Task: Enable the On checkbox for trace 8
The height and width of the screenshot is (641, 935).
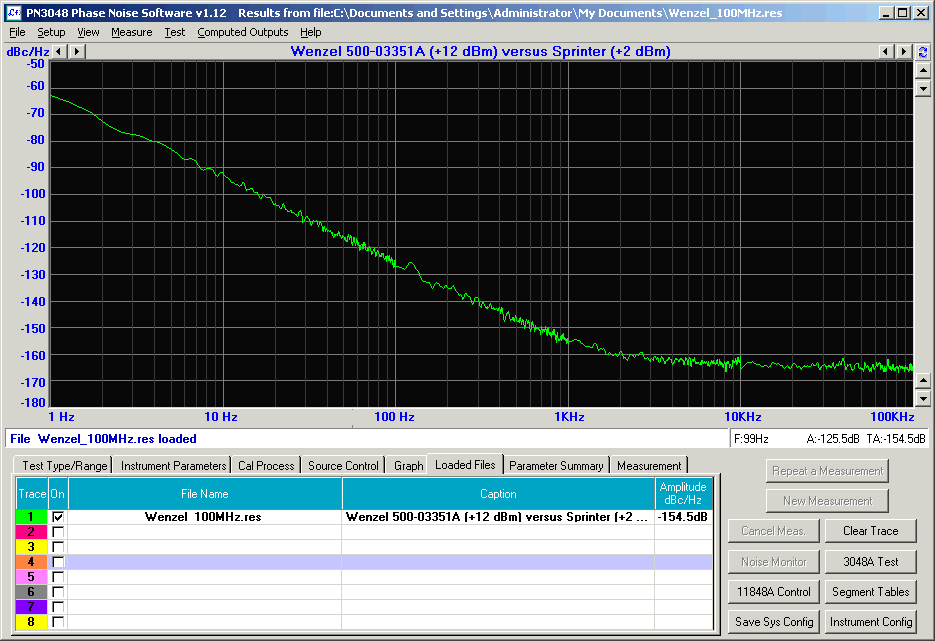Action: tap(58, 621)
